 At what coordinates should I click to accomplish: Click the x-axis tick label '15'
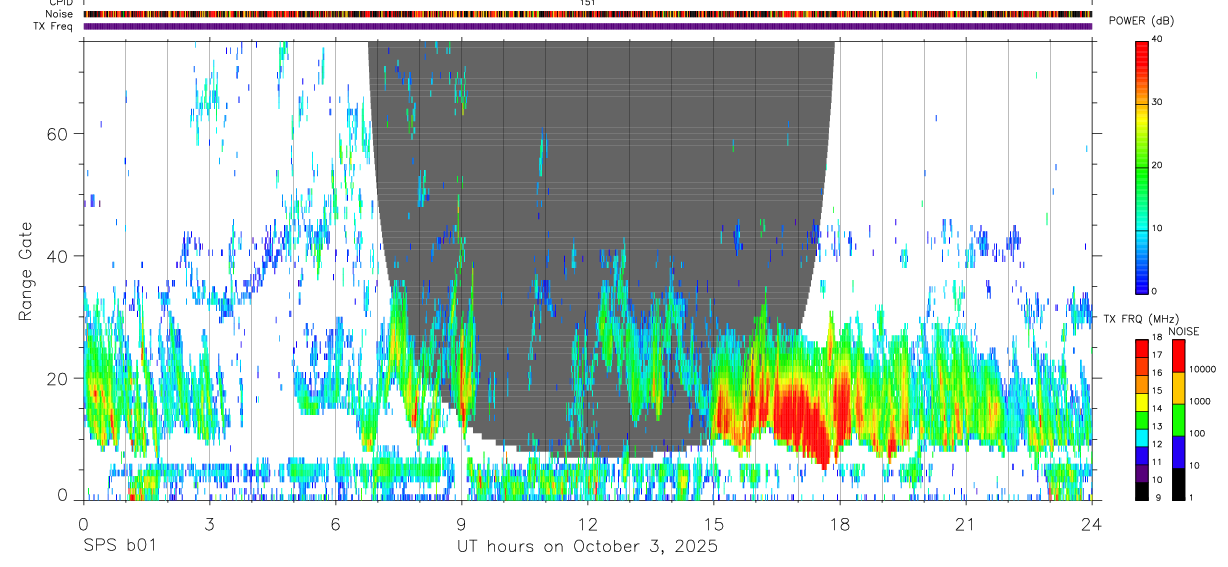click(713, 524)
